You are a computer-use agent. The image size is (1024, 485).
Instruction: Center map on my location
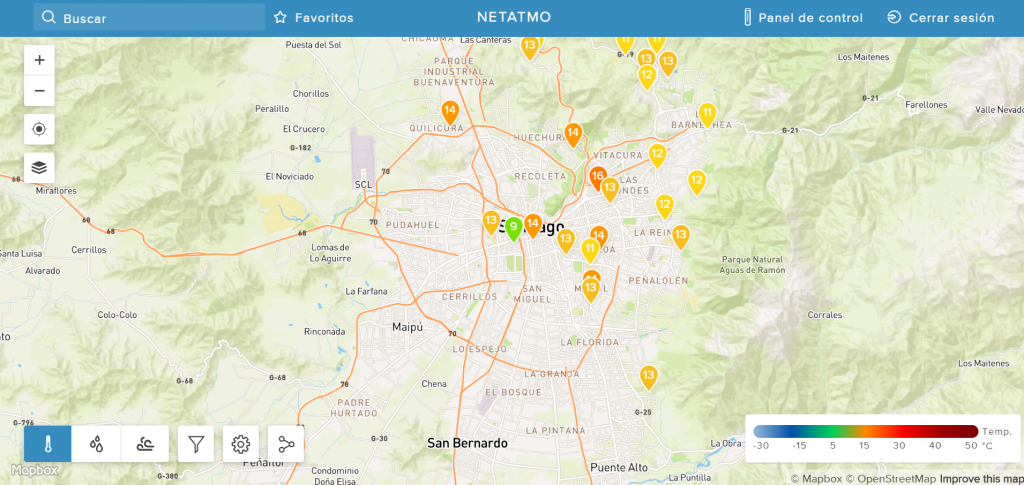pyautogui.click(x=39, y=129)
